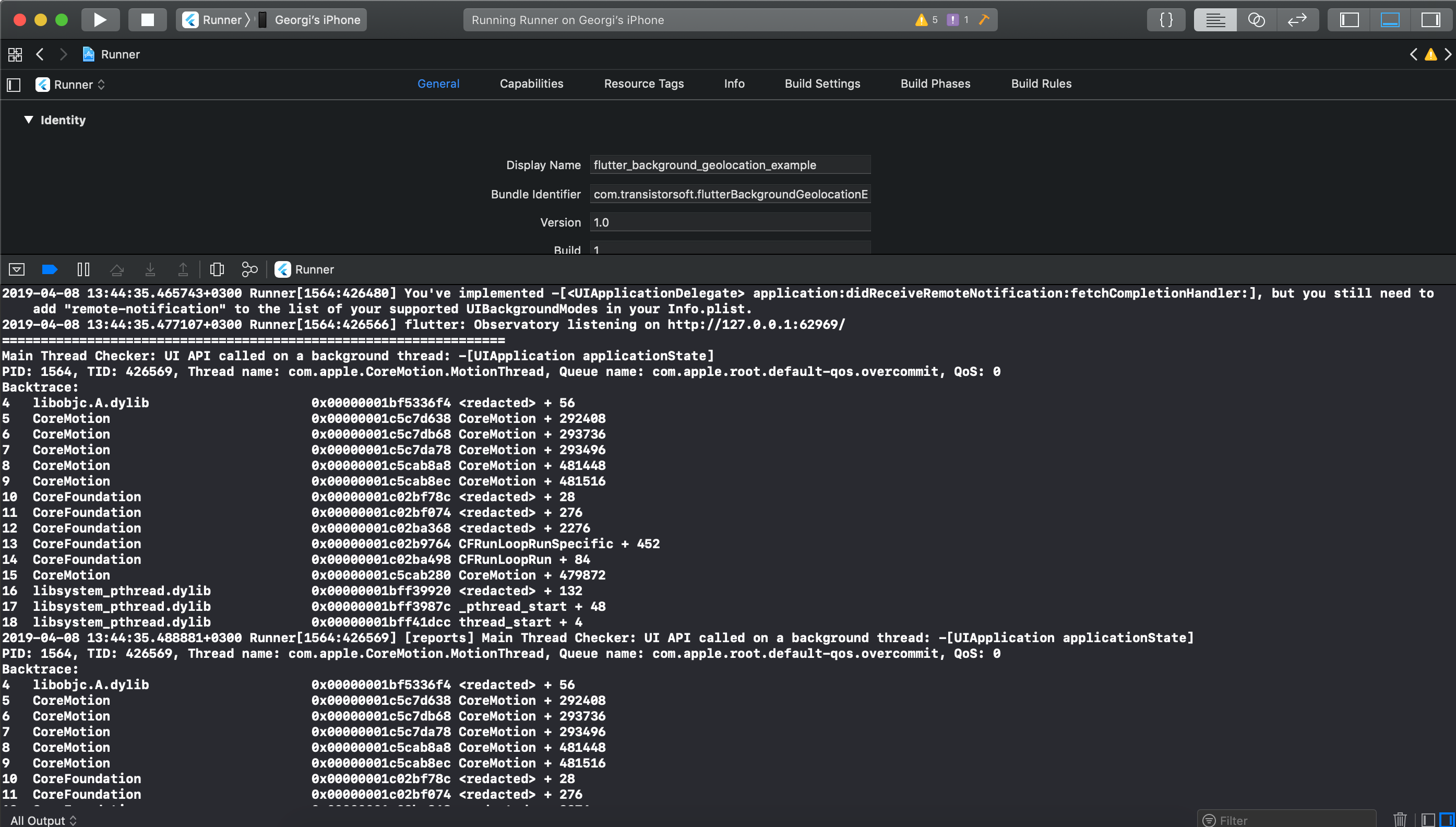Screen dimensions: 1456x827
Task: Go forward in editor history
Action: coord(63,54)
